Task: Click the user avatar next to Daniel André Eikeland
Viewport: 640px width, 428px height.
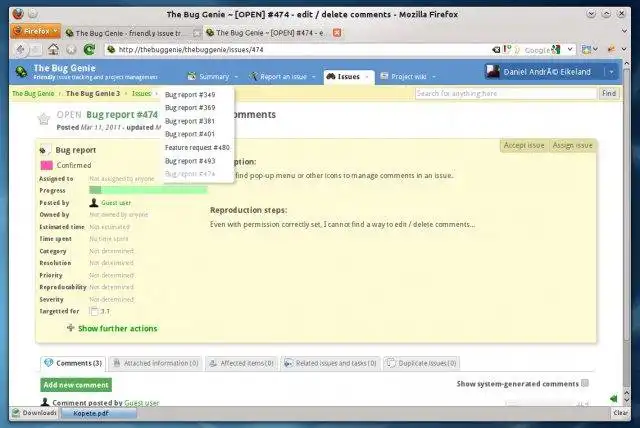Action: [493, 72]
